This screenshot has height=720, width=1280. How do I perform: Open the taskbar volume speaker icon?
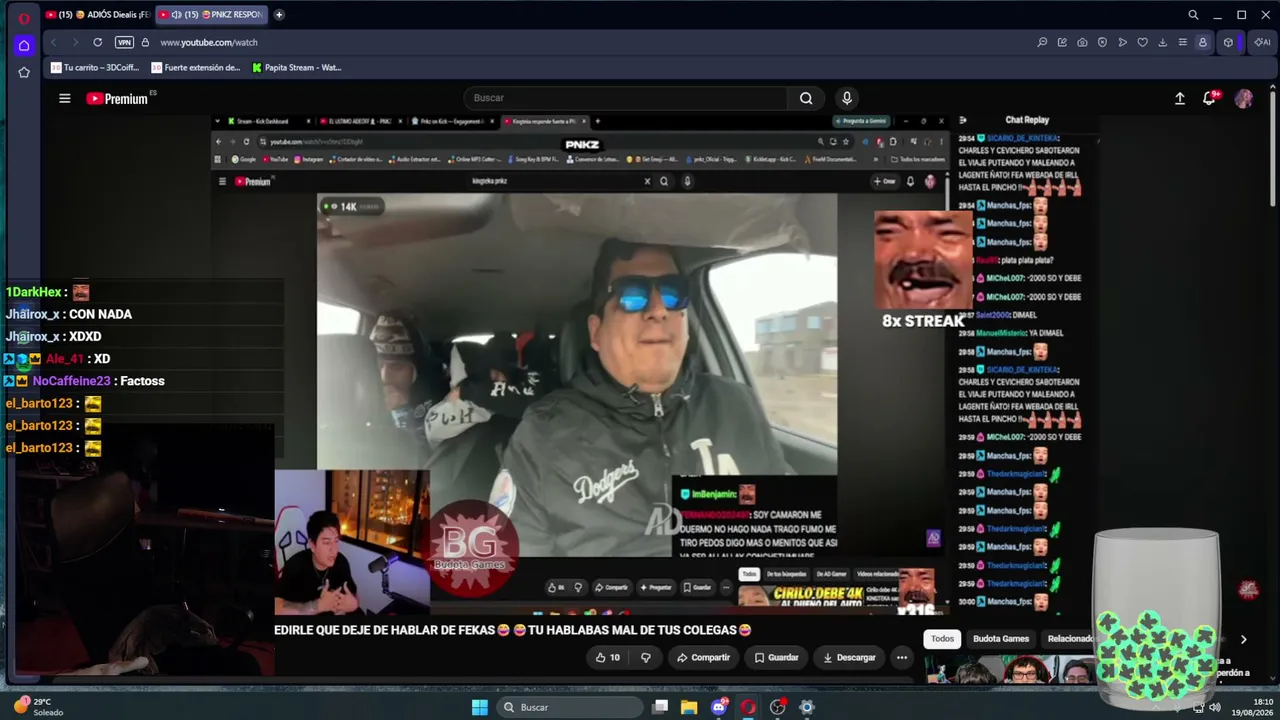[x=1215, y=707]
